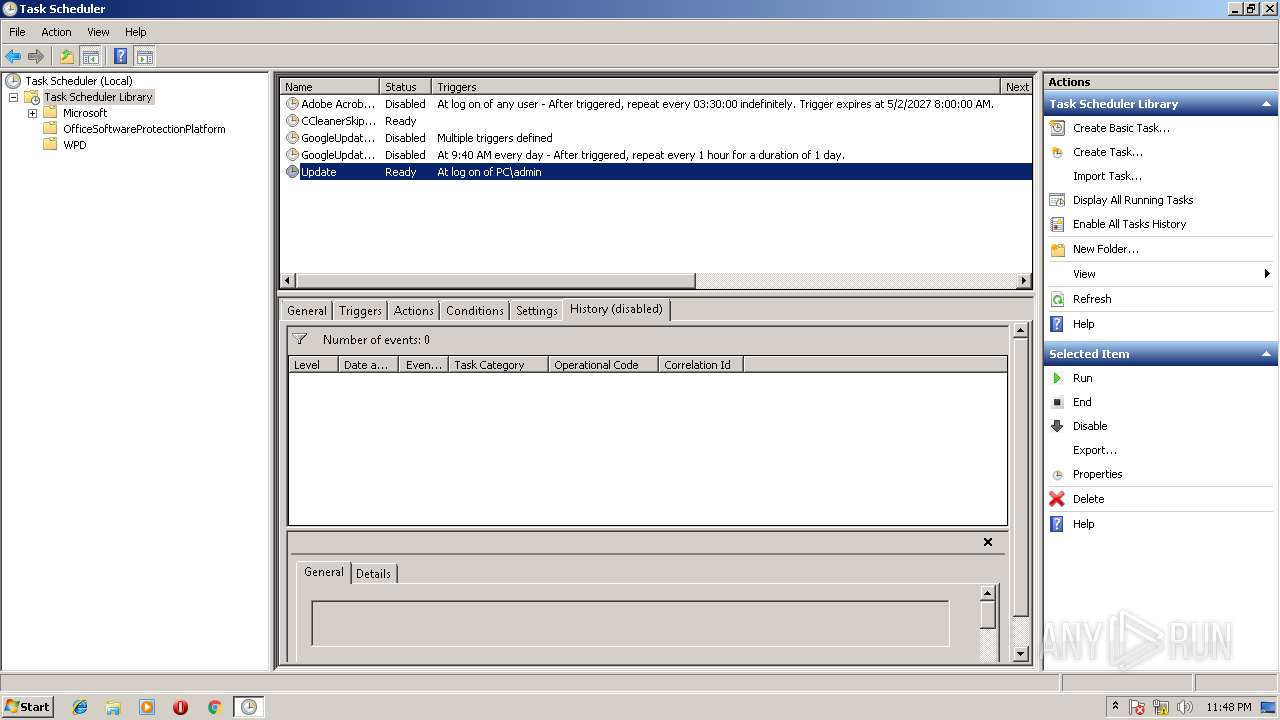
Task: Click the Forward arrow toolbar icon
Action: 36,57
